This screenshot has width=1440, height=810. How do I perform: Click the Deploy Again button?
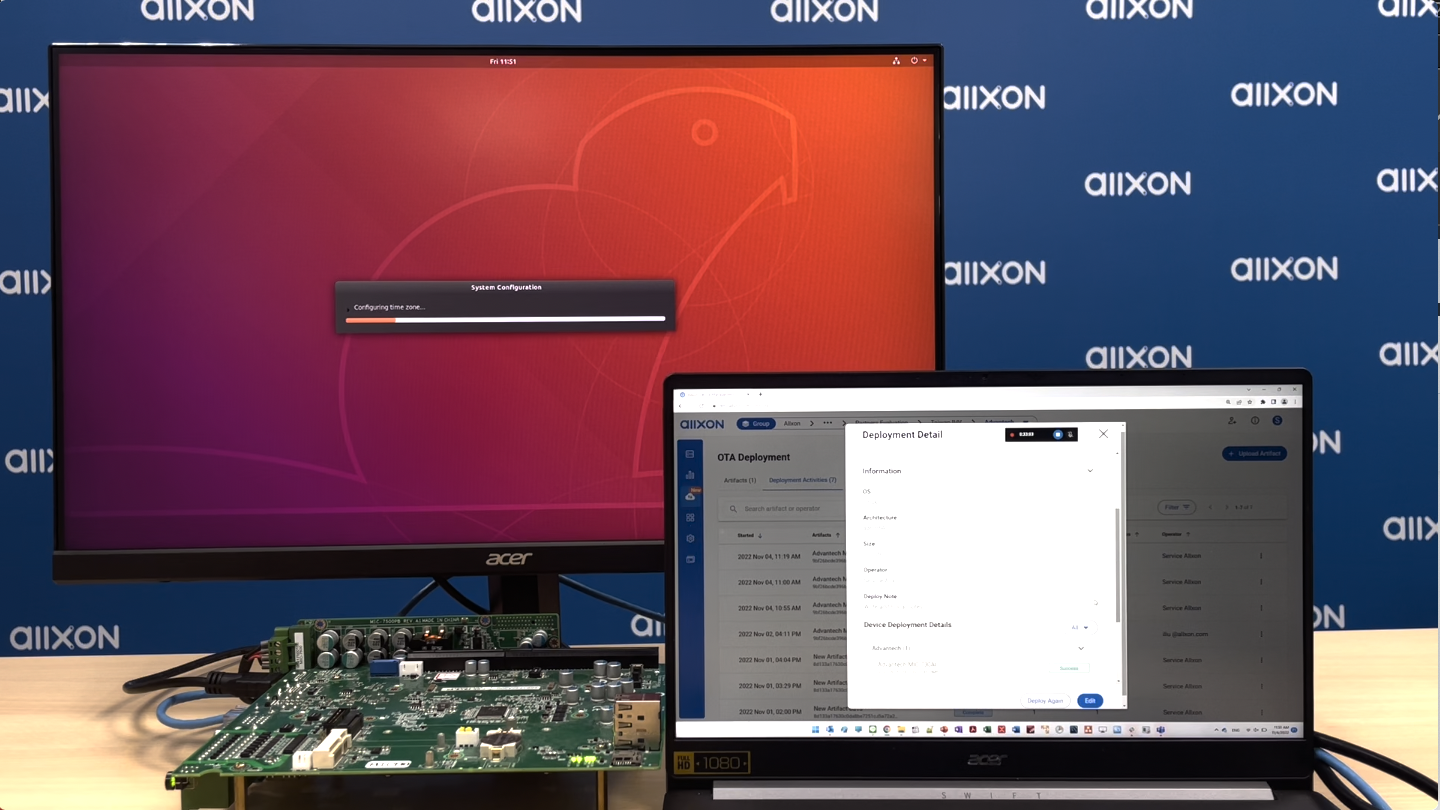[x=1044, y=701]
